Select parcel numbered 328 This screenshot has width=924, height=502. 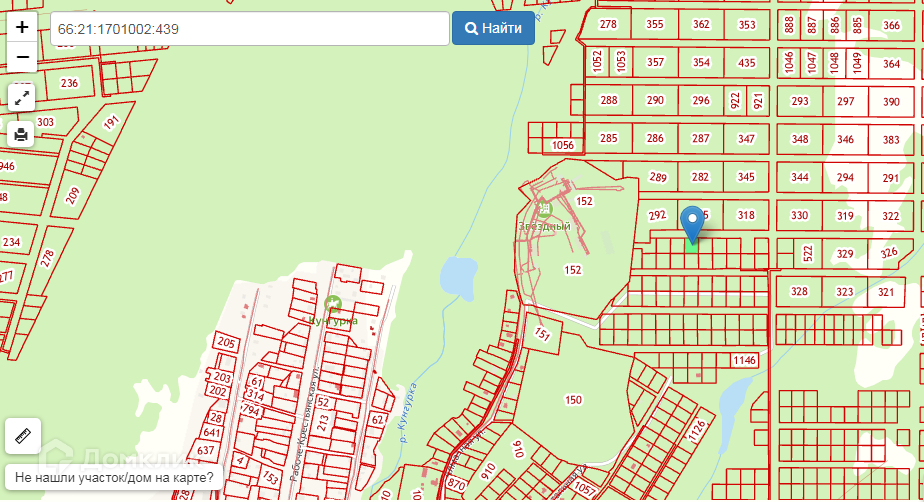pyautogui.click(x=799, y=292)
